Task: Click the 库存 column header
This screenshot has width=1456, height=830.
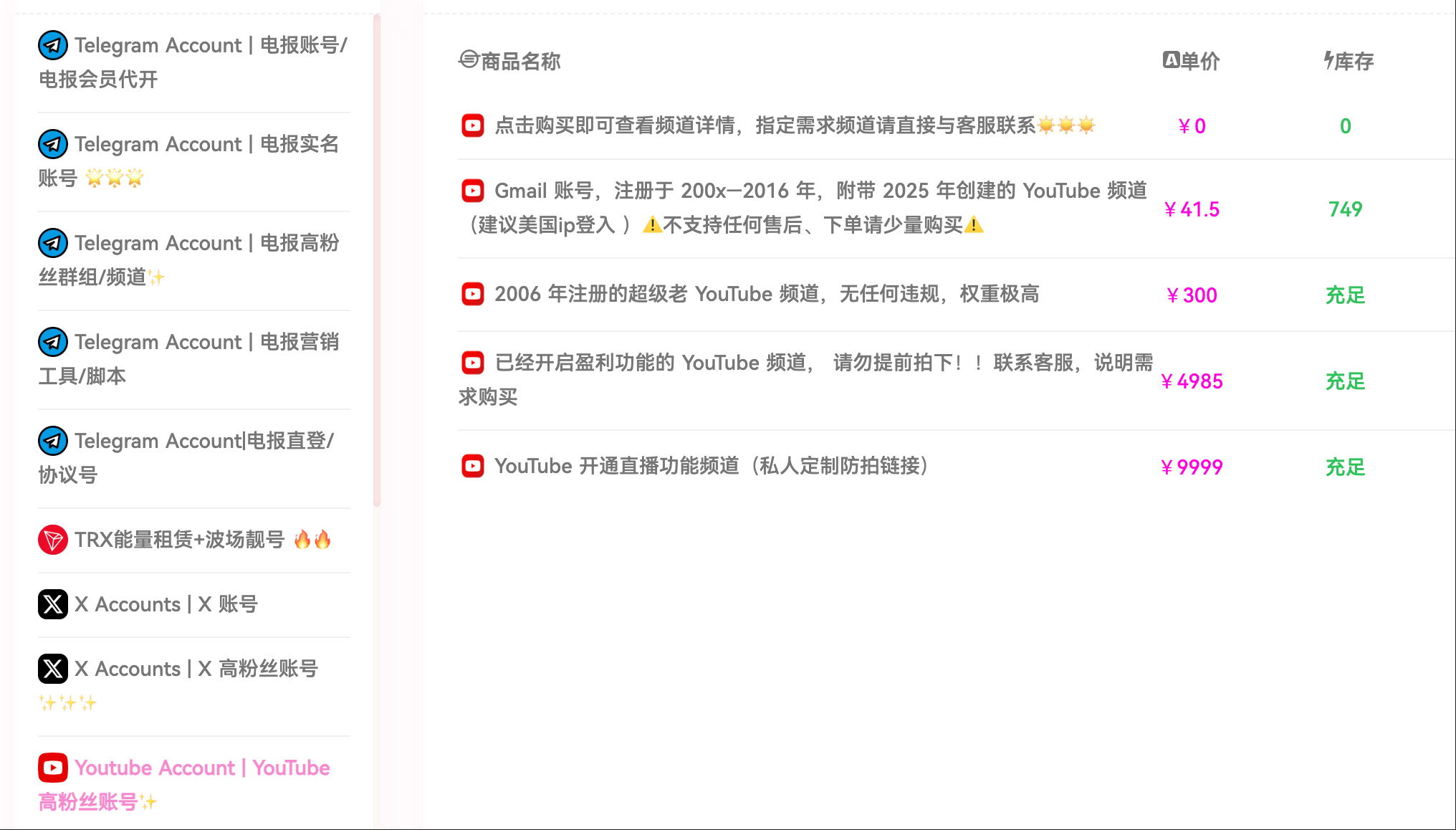Action: (x=1348, y=61)
